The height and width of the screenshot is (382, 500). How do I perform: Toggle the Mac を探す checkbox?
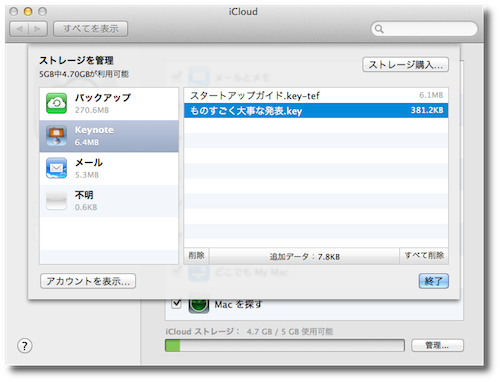tap(176, 304)
